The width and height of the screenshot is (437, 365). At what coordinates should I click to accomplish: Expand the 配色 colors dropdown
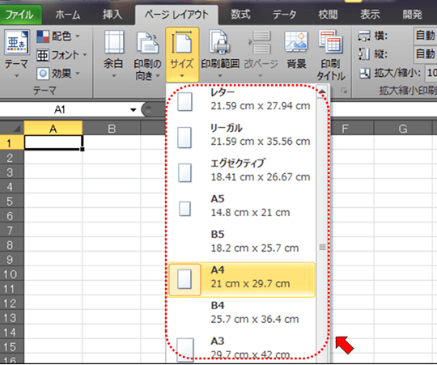58,36
